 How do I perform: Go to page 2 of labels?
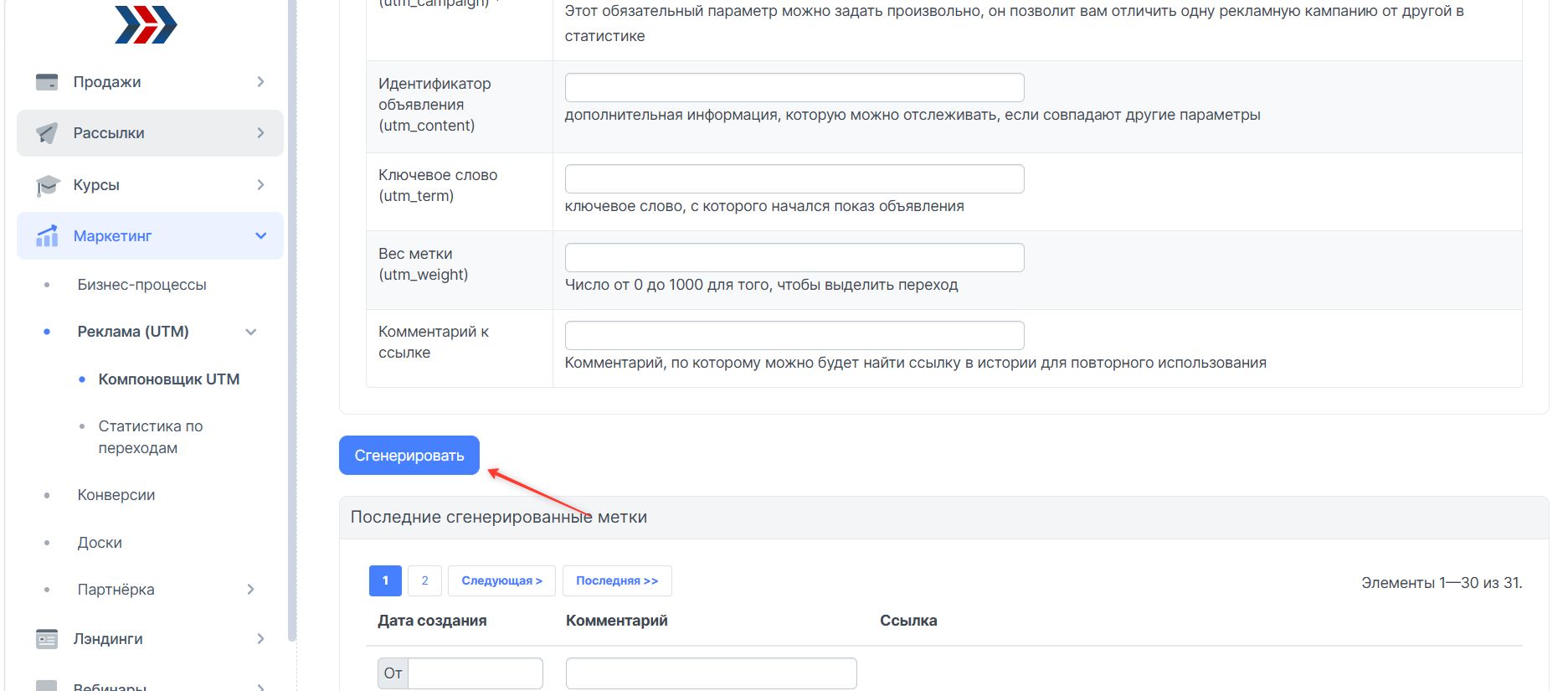pos(424,580)
